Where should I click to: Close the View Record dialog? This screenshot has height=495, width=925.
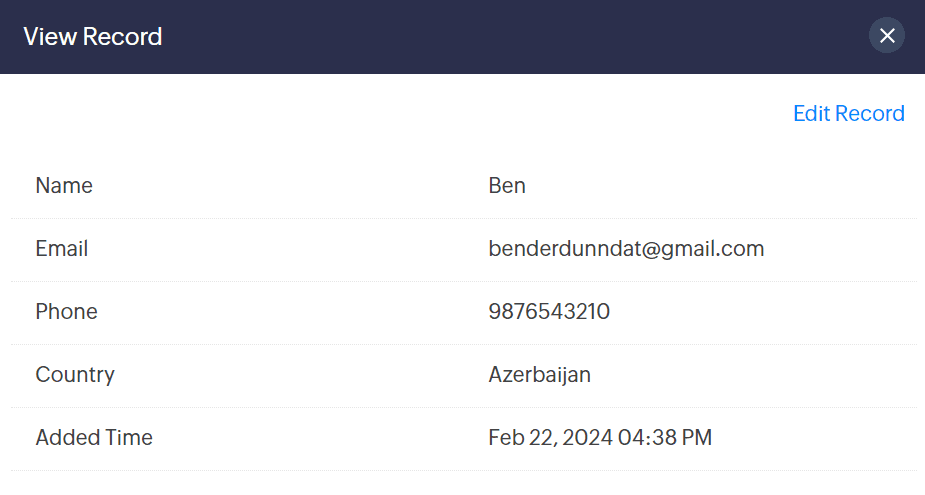[x=886, y=36]
